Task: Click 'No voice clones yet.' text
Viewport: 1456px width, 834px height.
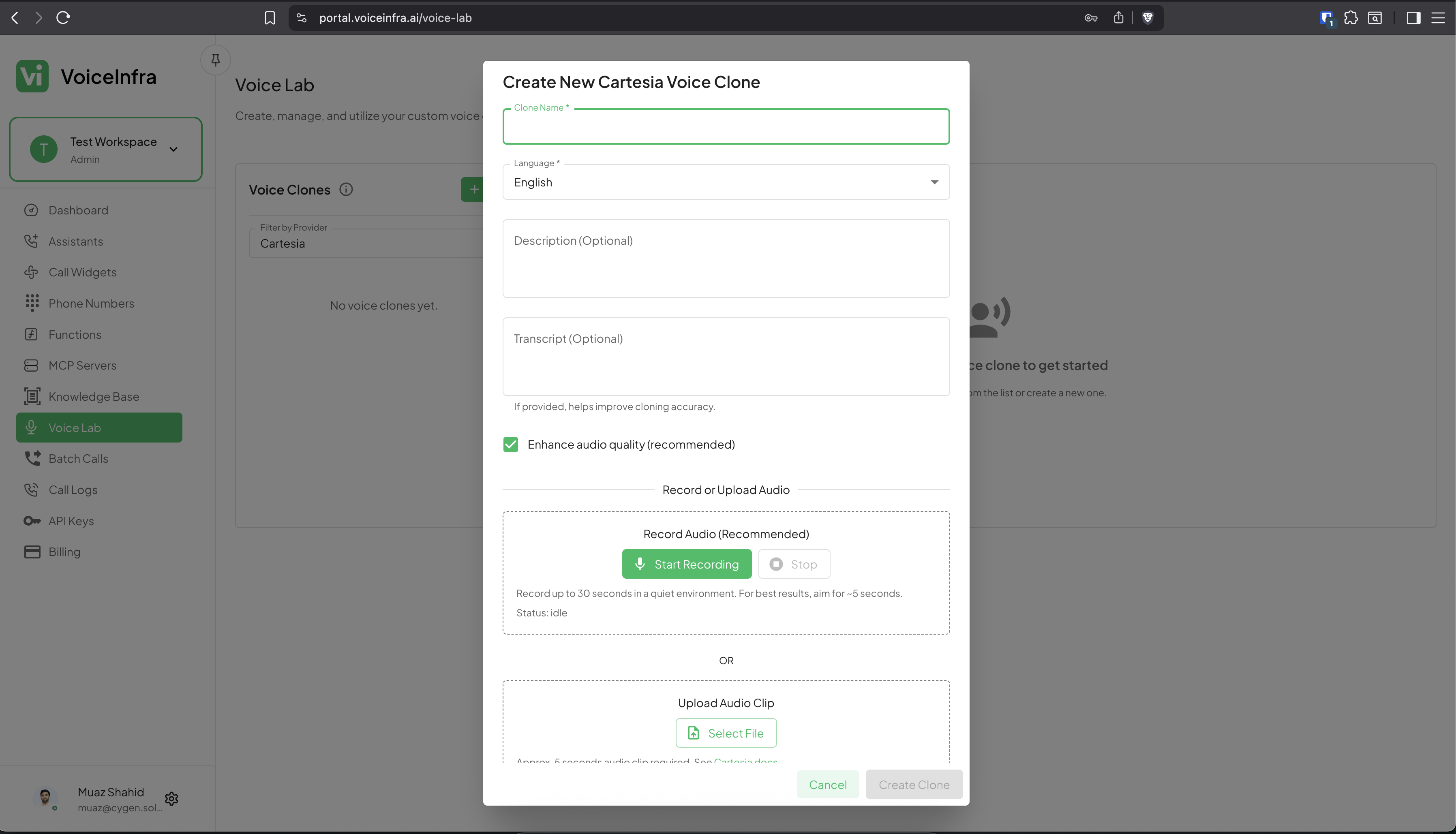Action: [x=384, y=305]
